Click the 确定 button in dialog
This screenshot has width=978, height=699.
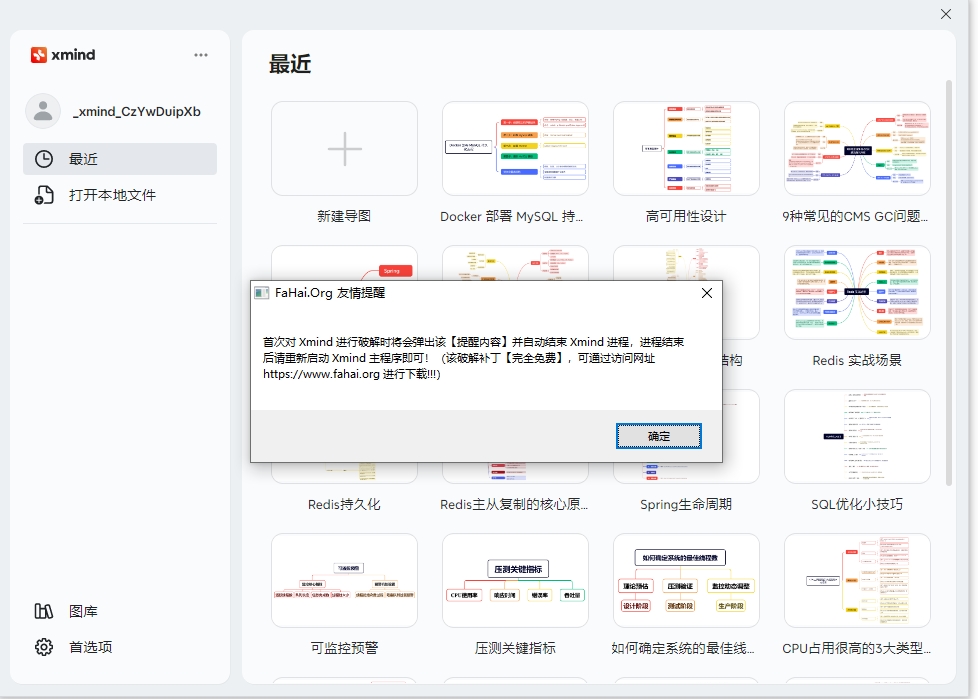click(659, 436)
